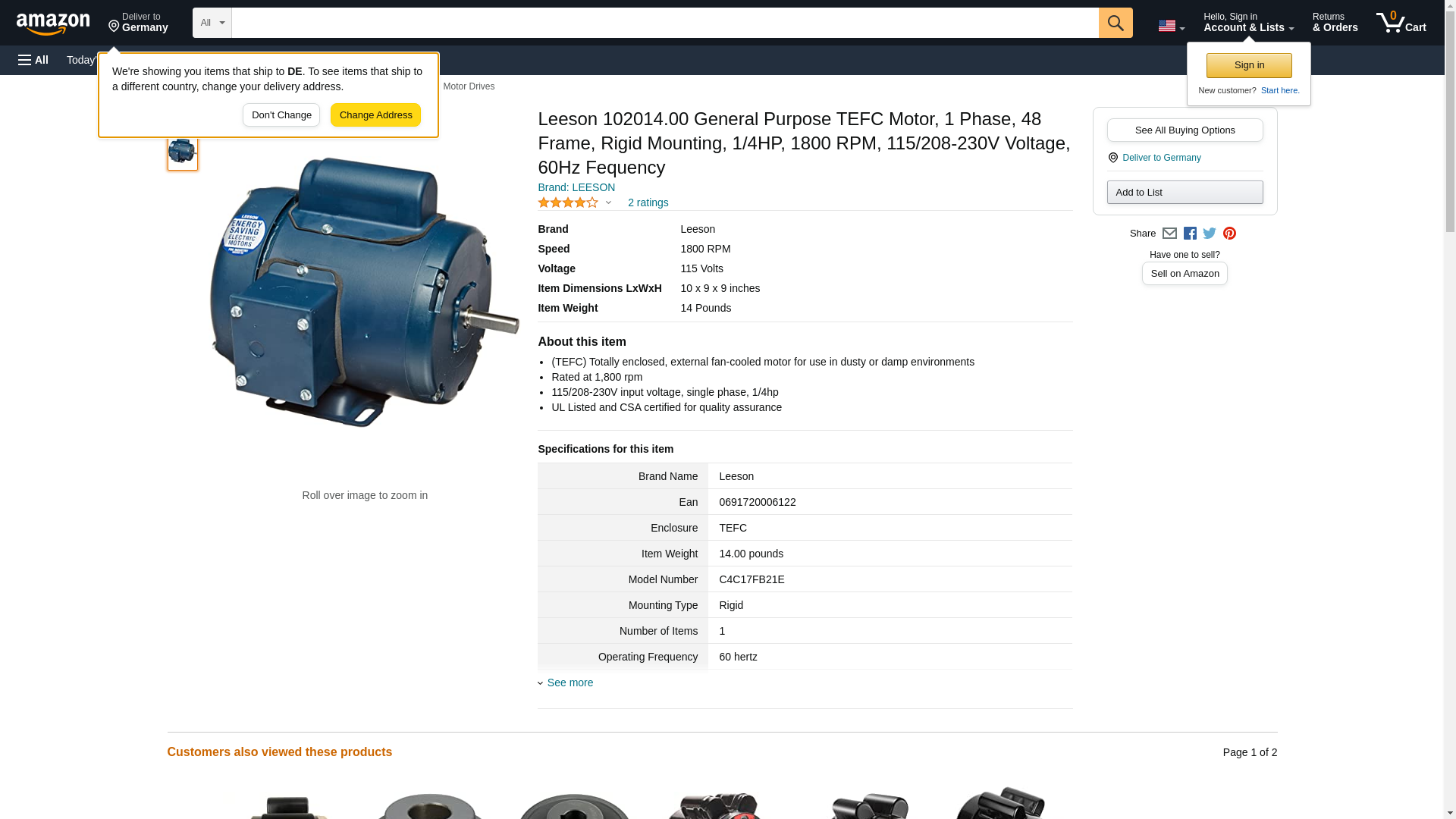Share product on Pinterest
The width and height of the screenshot is (1456, 819).
(1229, 234)
